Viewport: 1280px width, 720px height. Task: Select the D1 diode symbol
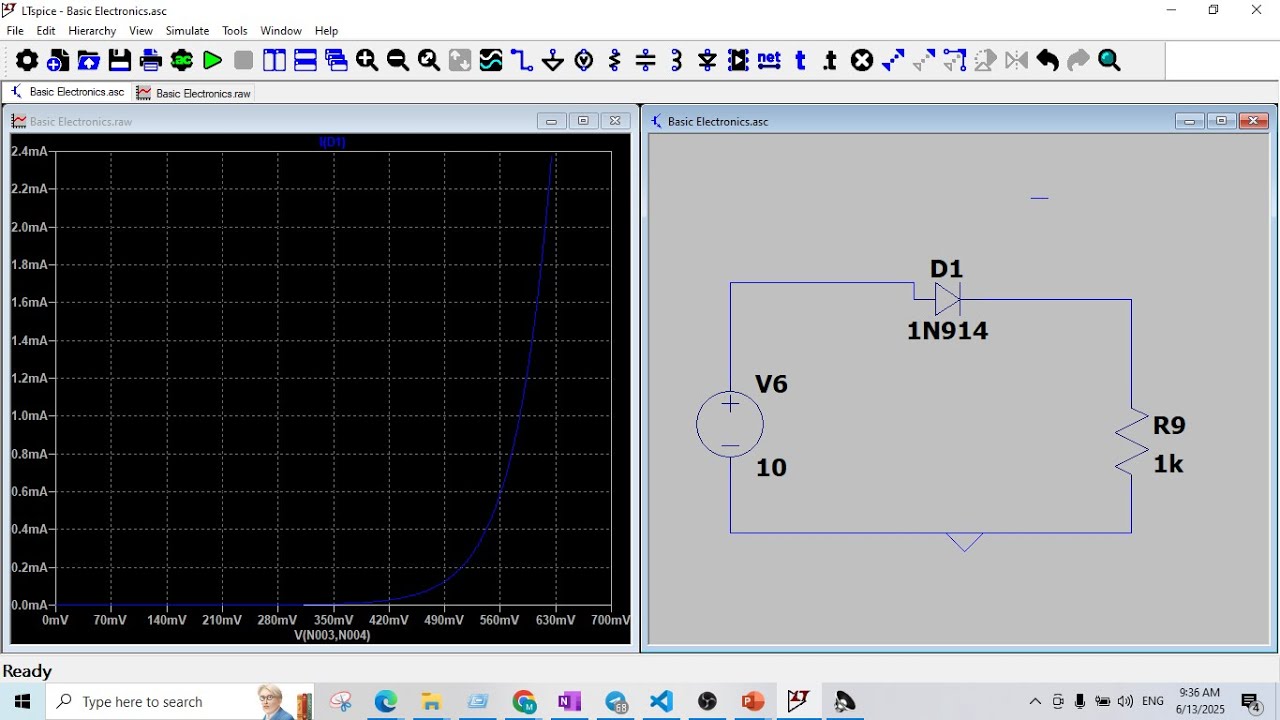pyautogui.click(x=947, y=298)
